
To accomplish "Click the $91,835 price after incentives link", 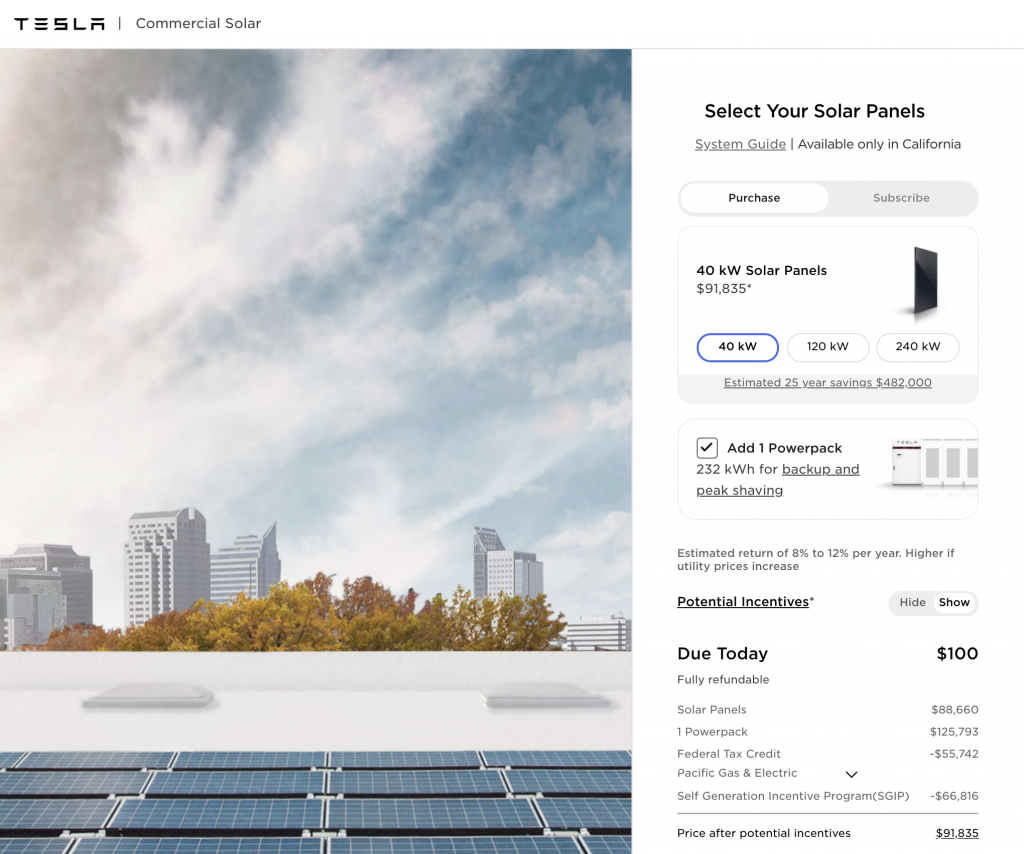I will pos(957,833).
